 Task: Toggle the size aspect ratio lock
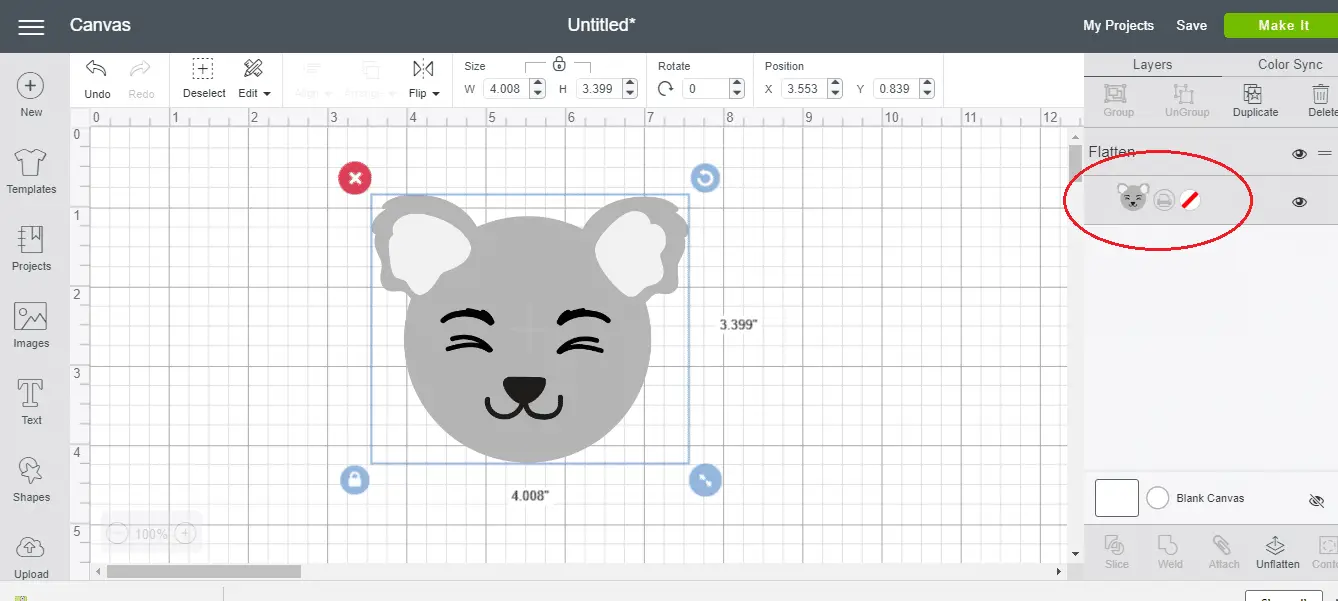point(559,65)
